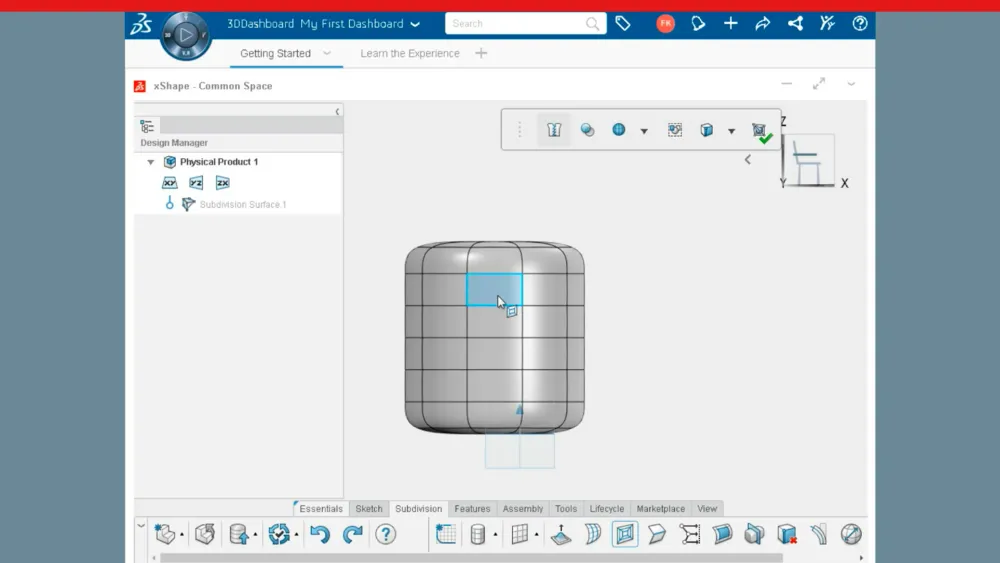Click the cube with red X icon
1000x563 pixels.
pyautogui.click(x=786, y=534)
